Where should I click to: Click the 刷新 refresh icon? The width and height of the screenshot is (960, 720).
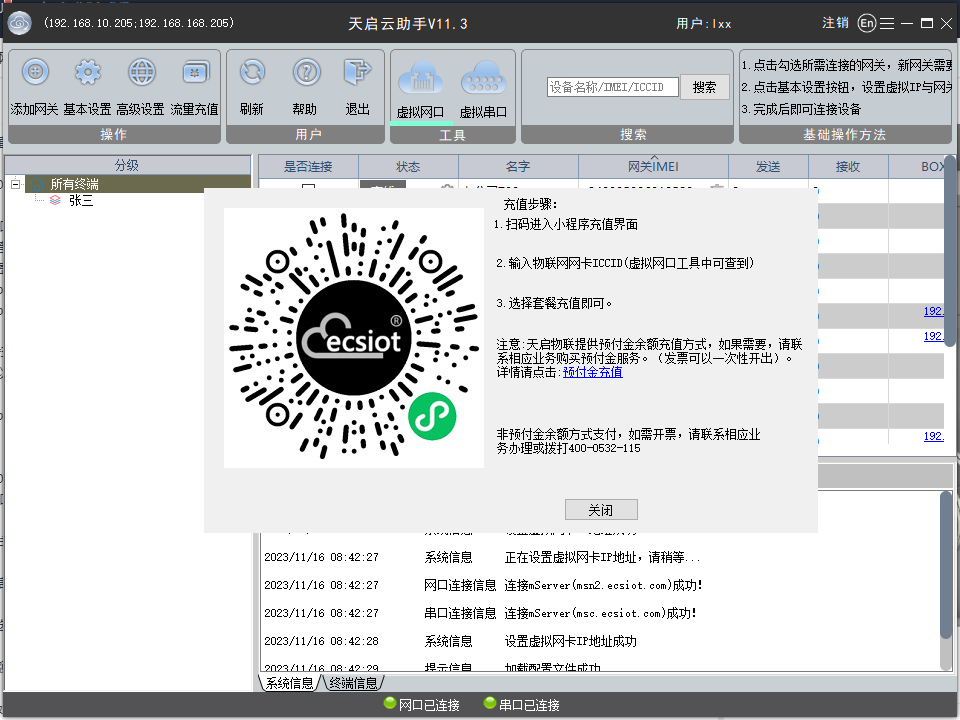(252, 72)
